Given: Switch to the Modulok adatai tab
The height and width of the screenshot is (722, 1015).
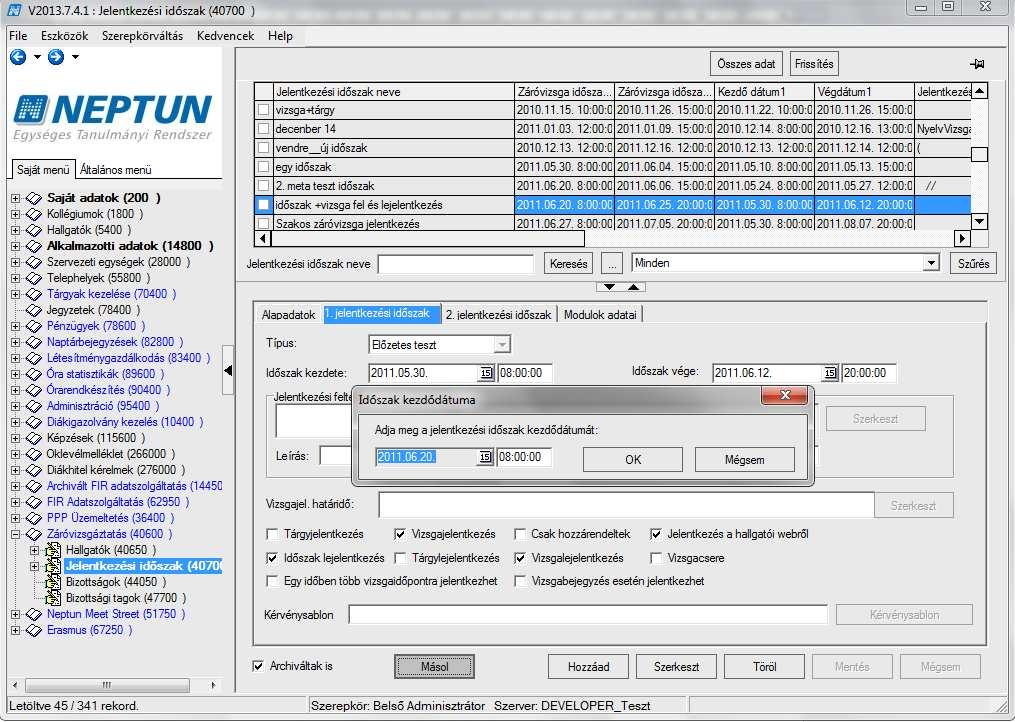Looking at the screenshot, I should [600, 315].
